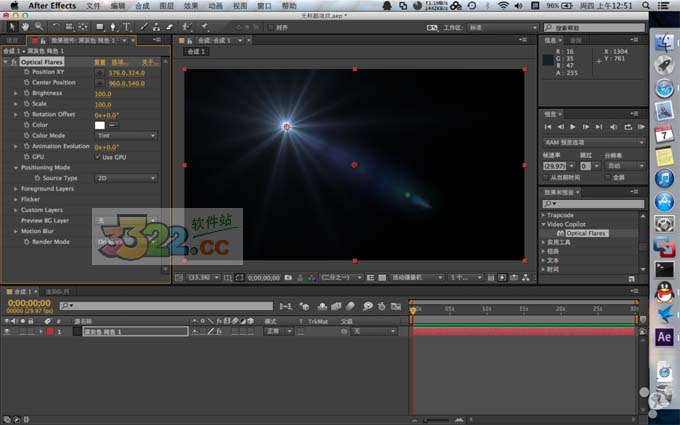Select the Brush tool
Image resolution: width=680 pixels, height=425 pixels.
click(144, 27)
